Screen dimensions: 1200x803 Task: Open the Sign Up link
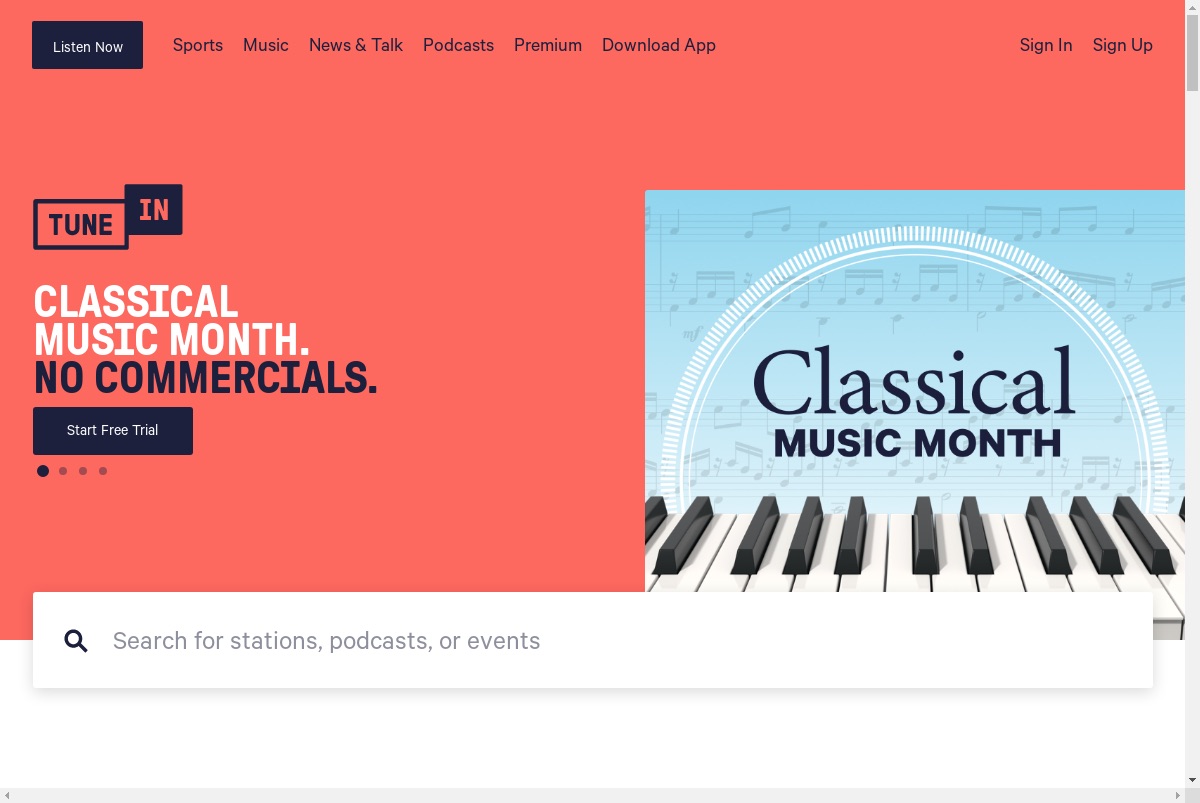click(1123, 45)
